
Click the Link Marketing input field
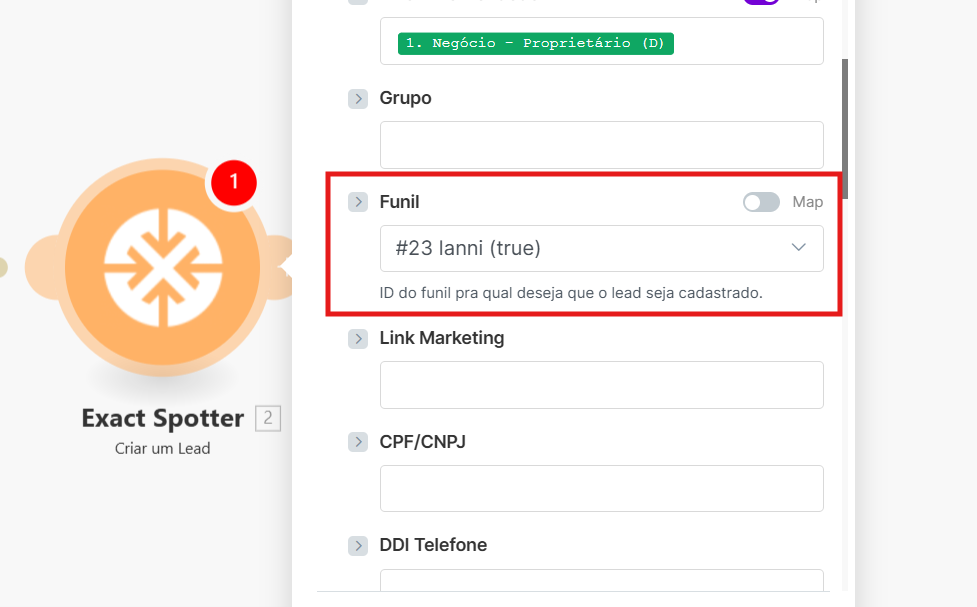601,385
